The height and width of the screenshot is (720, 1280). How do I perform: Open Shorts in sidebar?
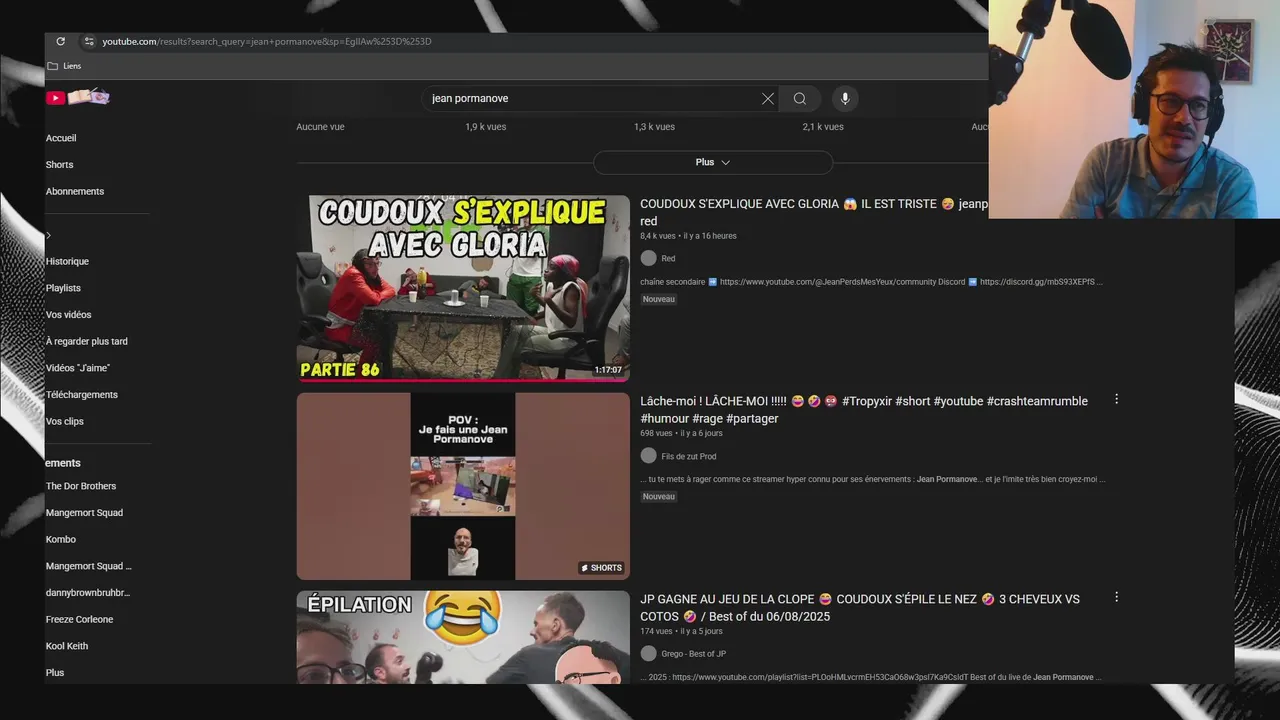(x=59, y=165)
